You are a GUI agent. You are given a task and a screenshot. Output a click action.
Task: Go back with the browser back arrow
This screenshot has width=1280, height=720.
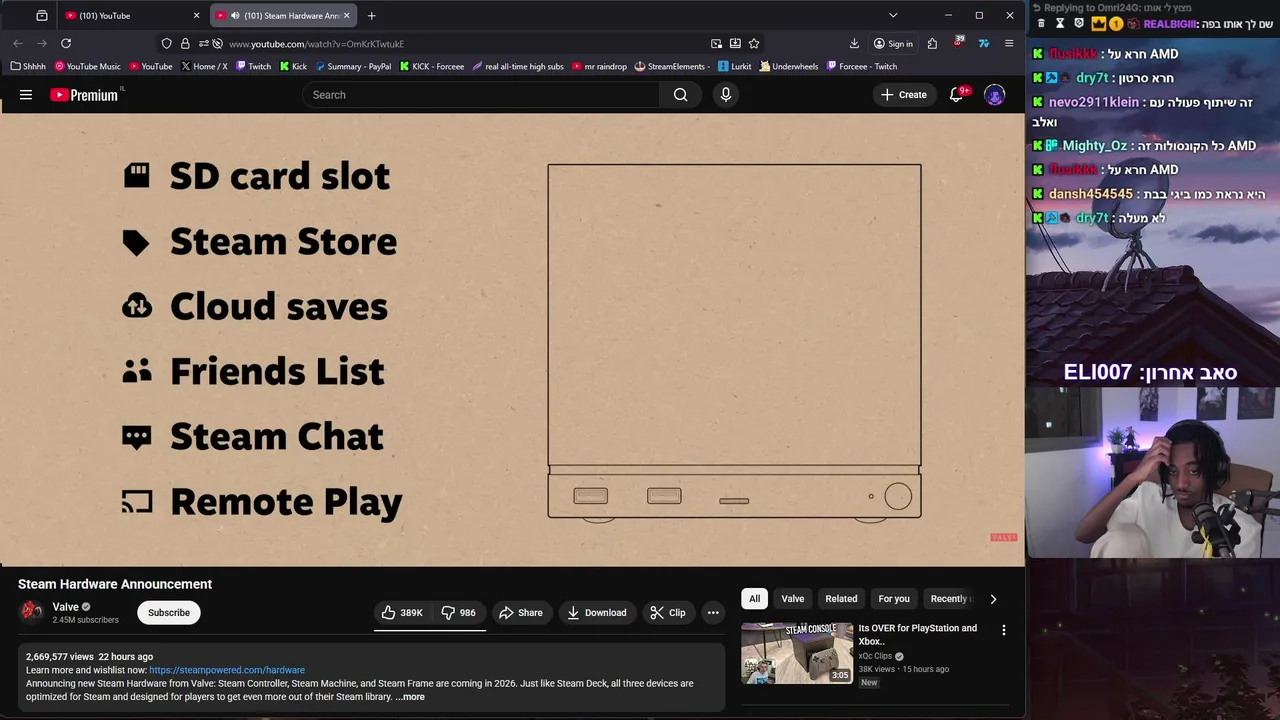pos(18,43)
